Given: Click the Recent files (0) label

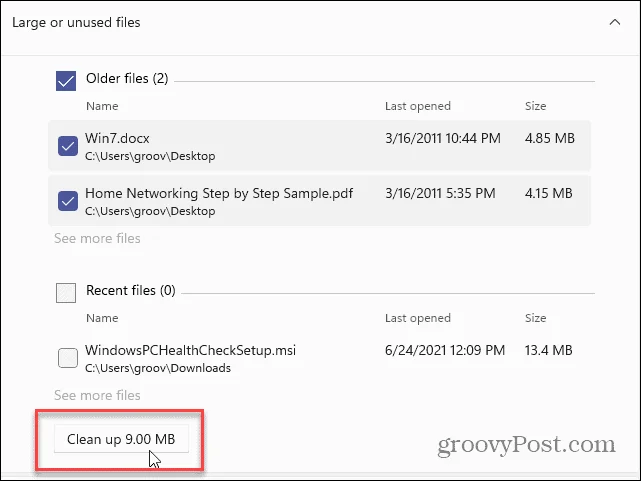Looking at the screenshot, I should click(131, 291).
